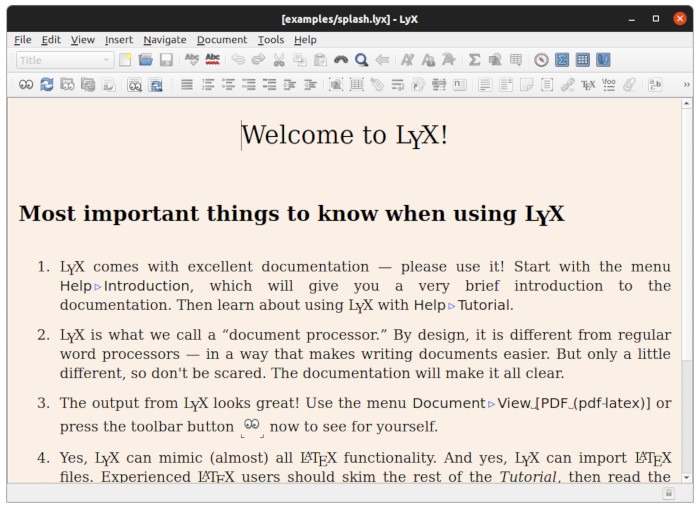Image resolution: width=700 pixels, height=509 pixels.
Task: Enable forward search icon
Action: click(108, 84)
